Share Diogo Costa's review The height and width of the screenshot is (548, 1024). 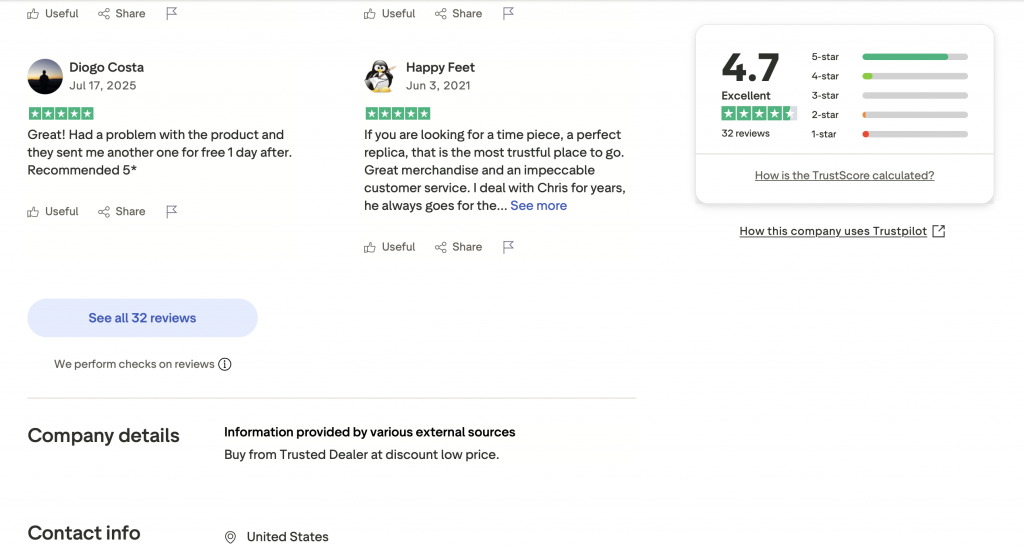click(x=122, y=212)
